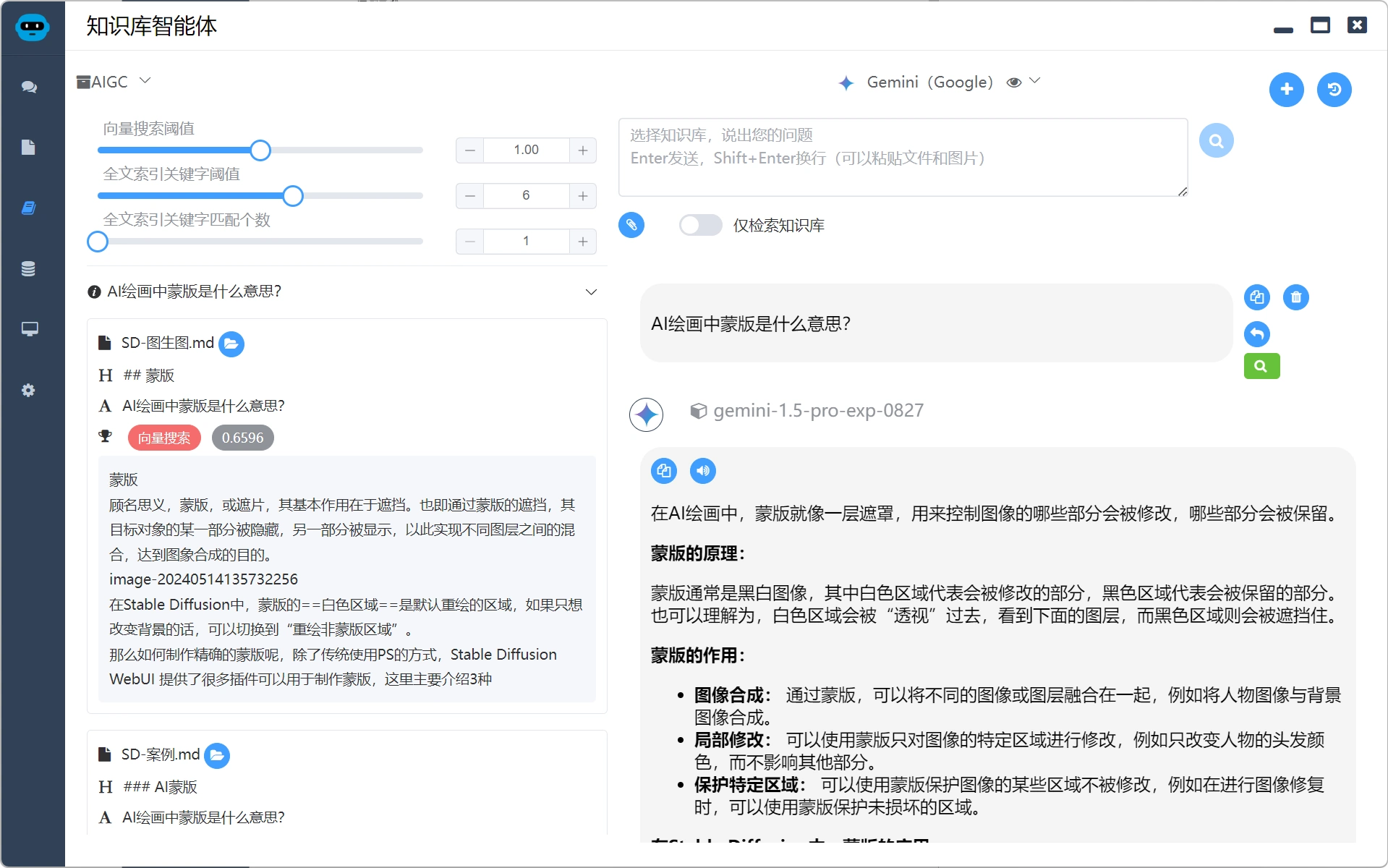This screenshot has width=1388, height=868.
Task: Click the robot app logo
Action: point(32,27)
